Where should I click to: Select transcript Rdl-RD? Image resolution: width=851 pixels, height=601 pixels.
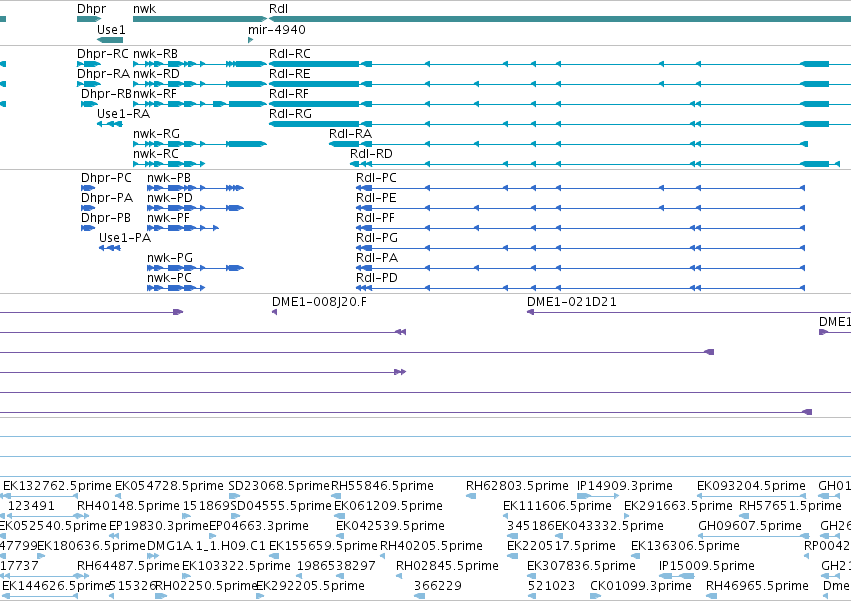[x=371, y=154]
